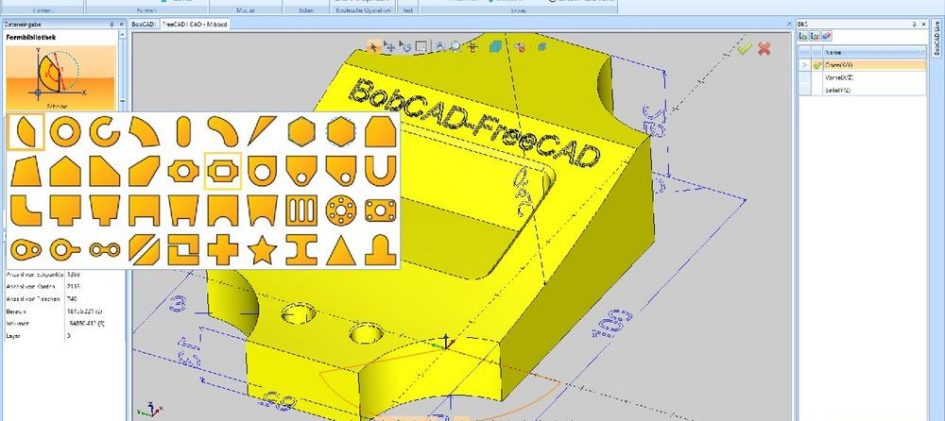Select the rectangle with chamfered top corners
The height and width of the screenshot is (421, 945).
(381, 132)
